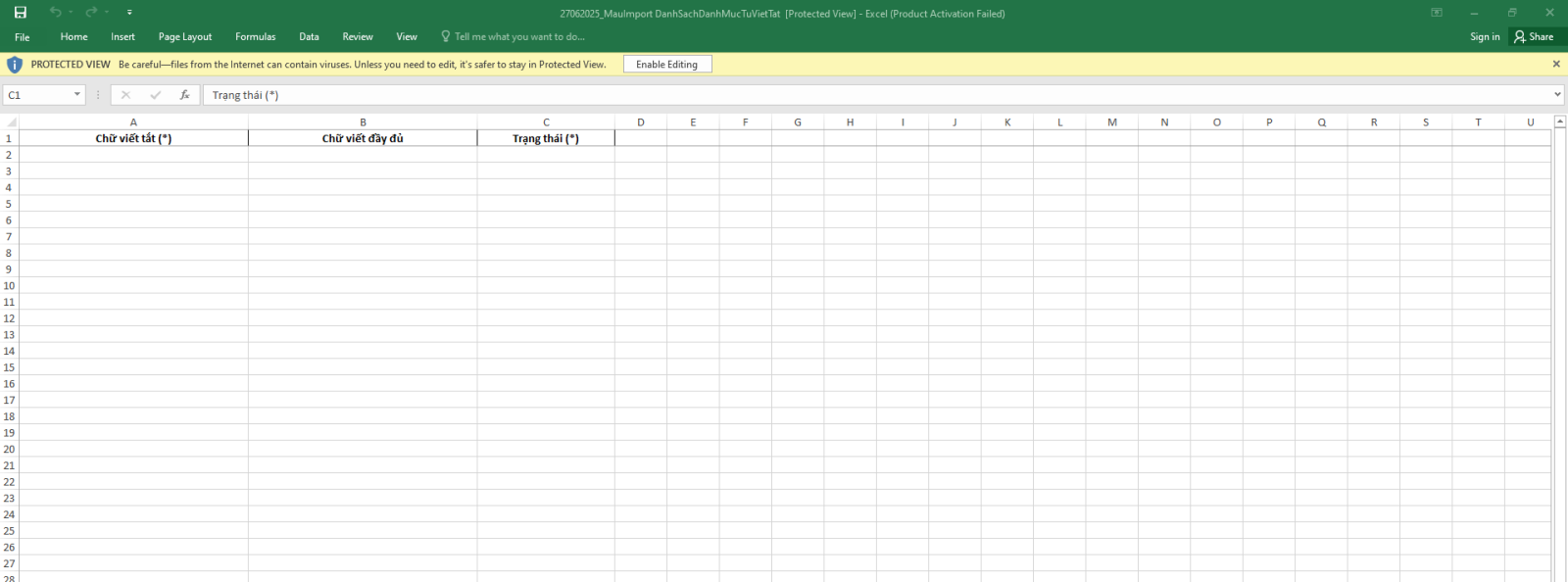Click the Save icon in quick access toolbar
The height and width of the screenshot is (582, 1568).
point(20,13)
